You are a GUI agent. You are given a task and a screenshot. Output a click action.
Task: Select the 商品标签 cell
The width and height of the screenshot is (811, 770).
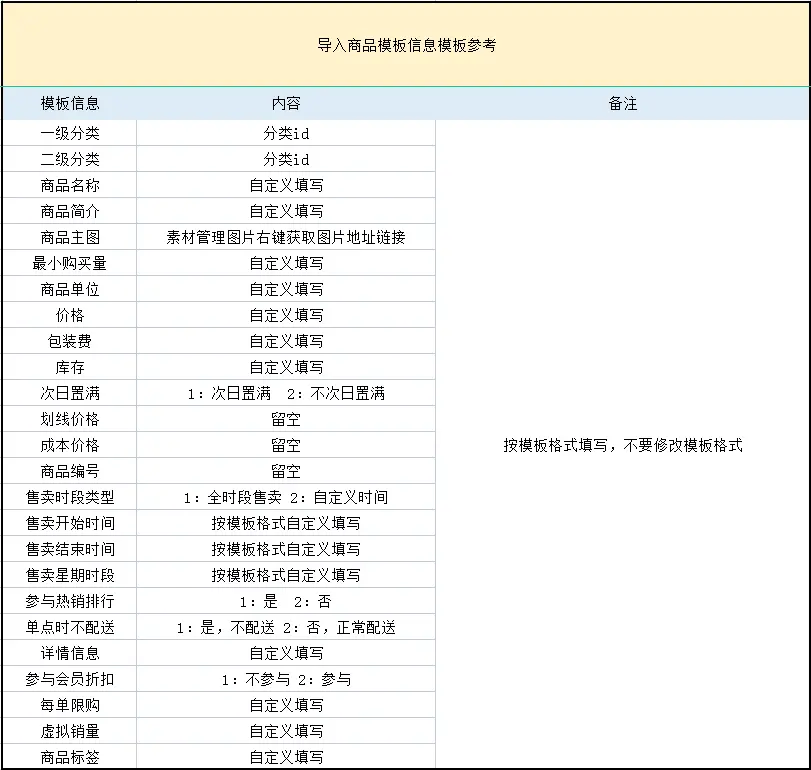(x=70, y=757)
